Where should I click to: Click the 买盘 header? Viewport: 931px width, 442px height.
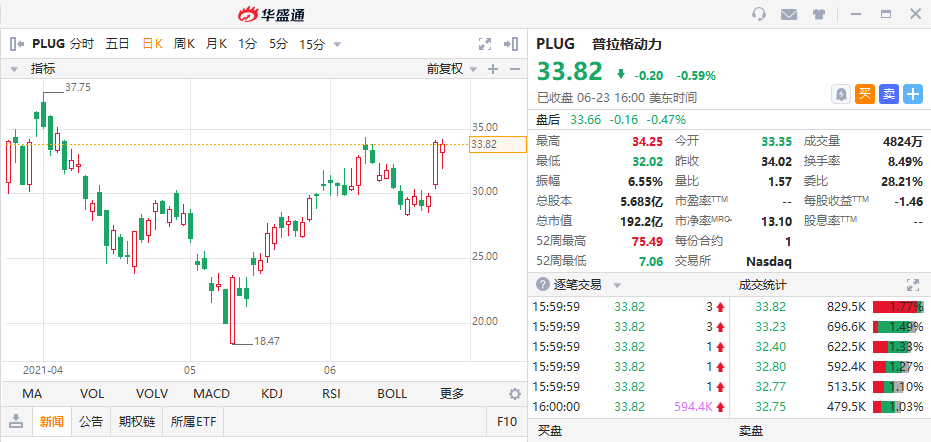[550, 431]
